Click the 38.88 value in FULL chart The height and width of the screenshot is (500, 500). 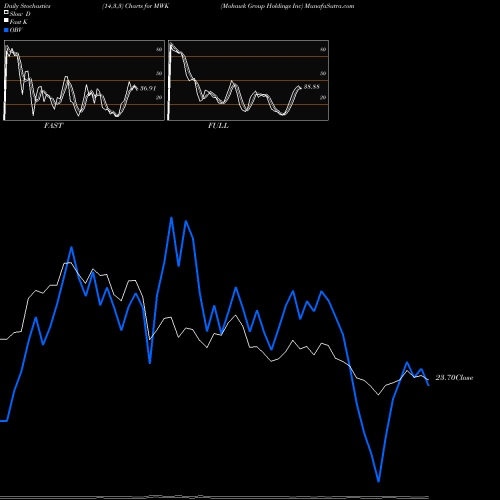pyautogui.click(x=312, y=87)
